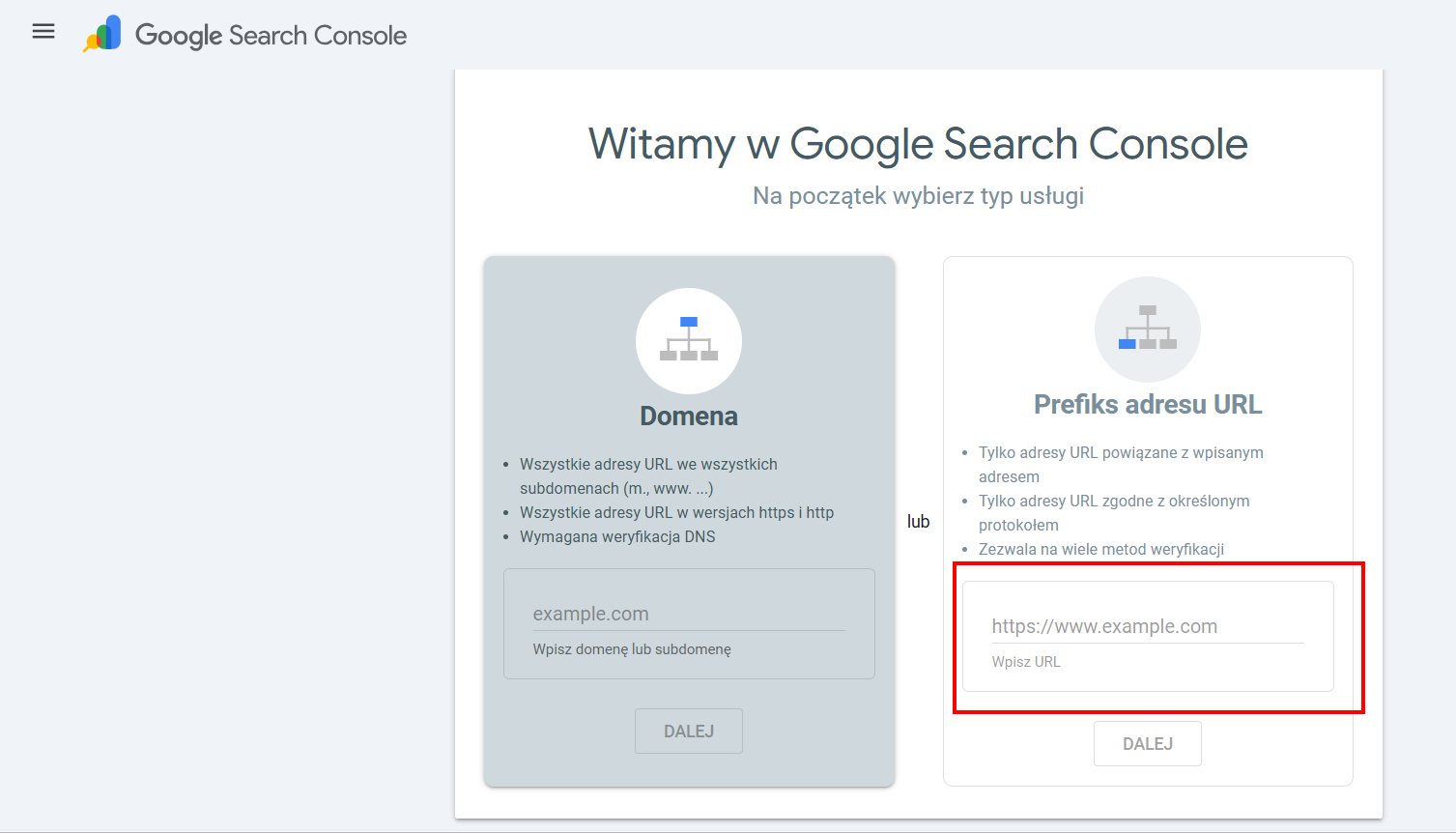Click 'Zezwala na wiele metod weryfikacji' bullet
1456x833 pixels.
1100,550
